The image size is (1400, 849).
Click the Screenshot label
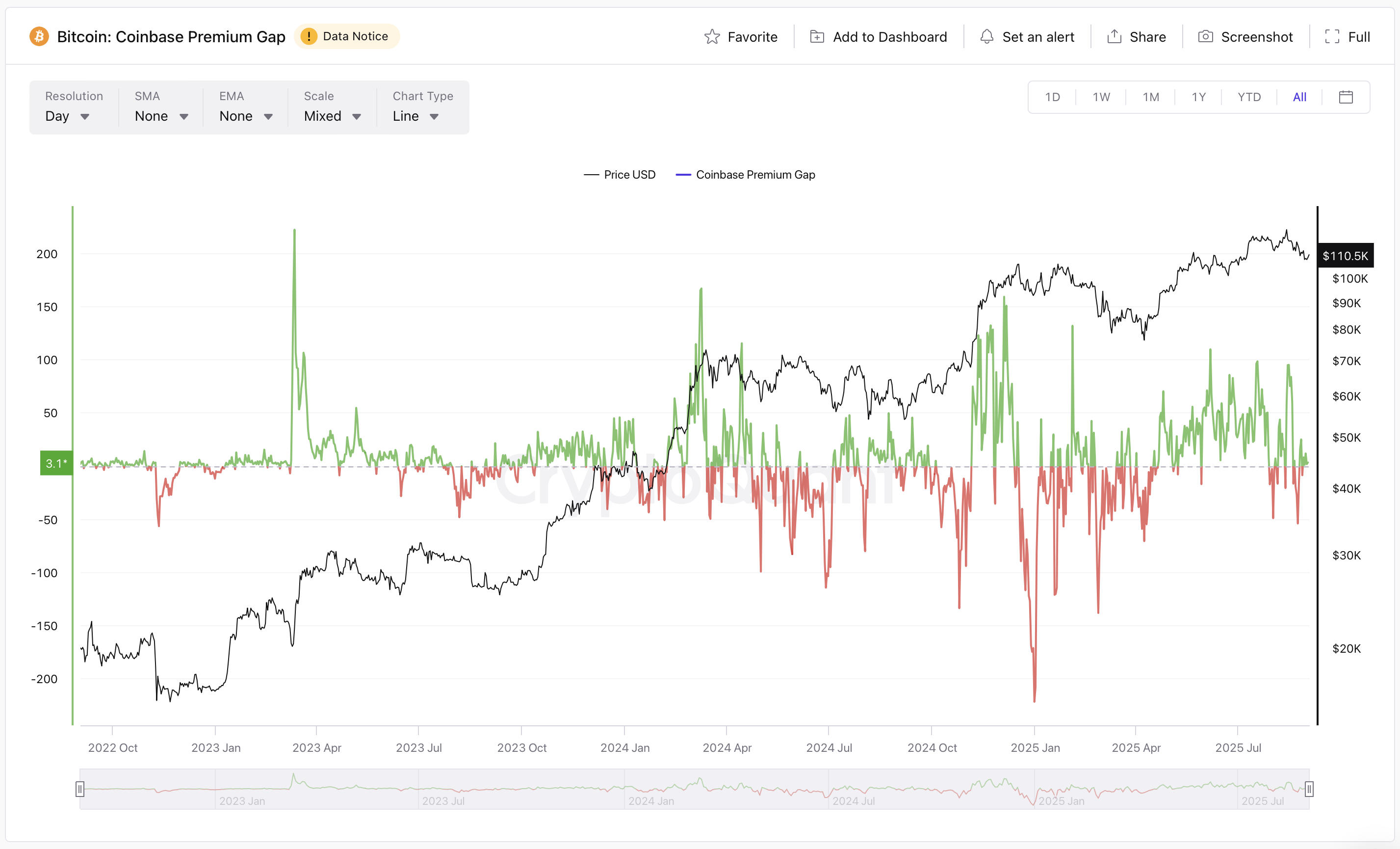click(1256, 37)
